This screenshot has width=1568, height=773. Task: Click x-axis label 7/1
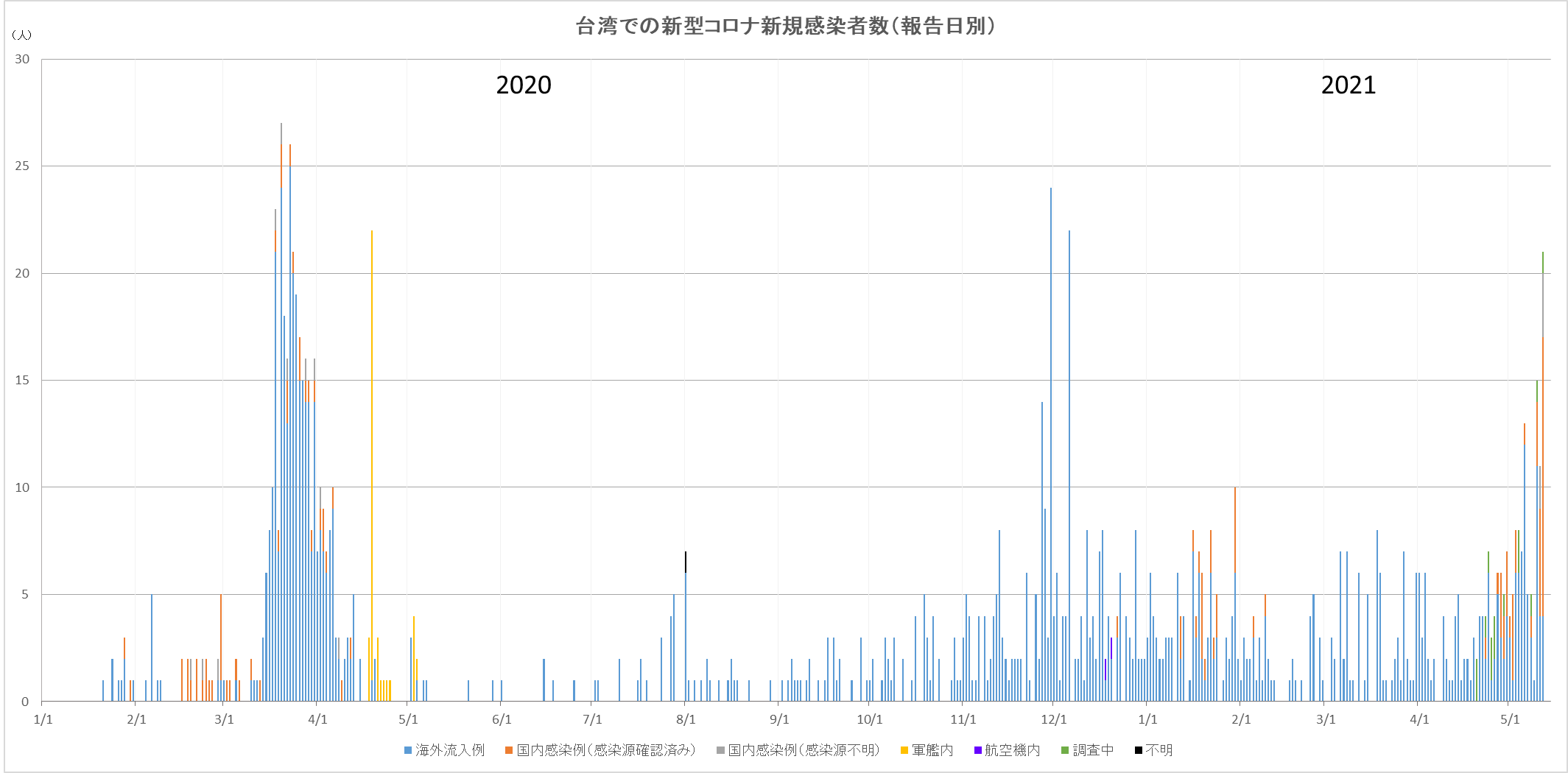(x=592, y=719)
